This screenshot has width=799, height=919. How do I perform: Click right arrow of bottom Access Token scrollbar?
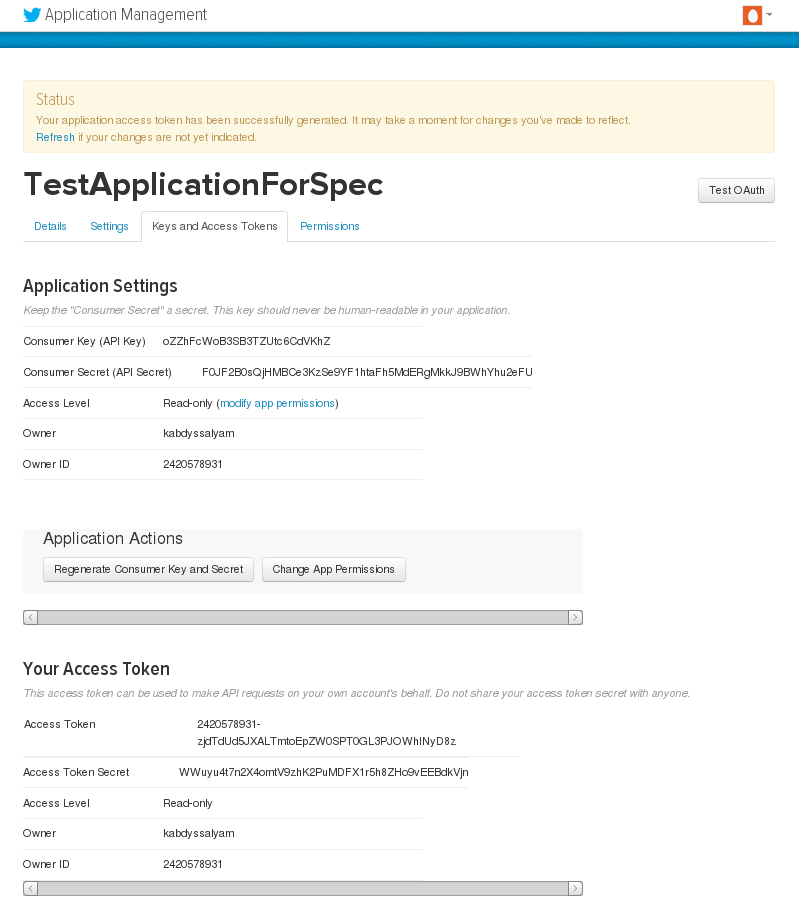pyautogui.click(x=575, y=888)
